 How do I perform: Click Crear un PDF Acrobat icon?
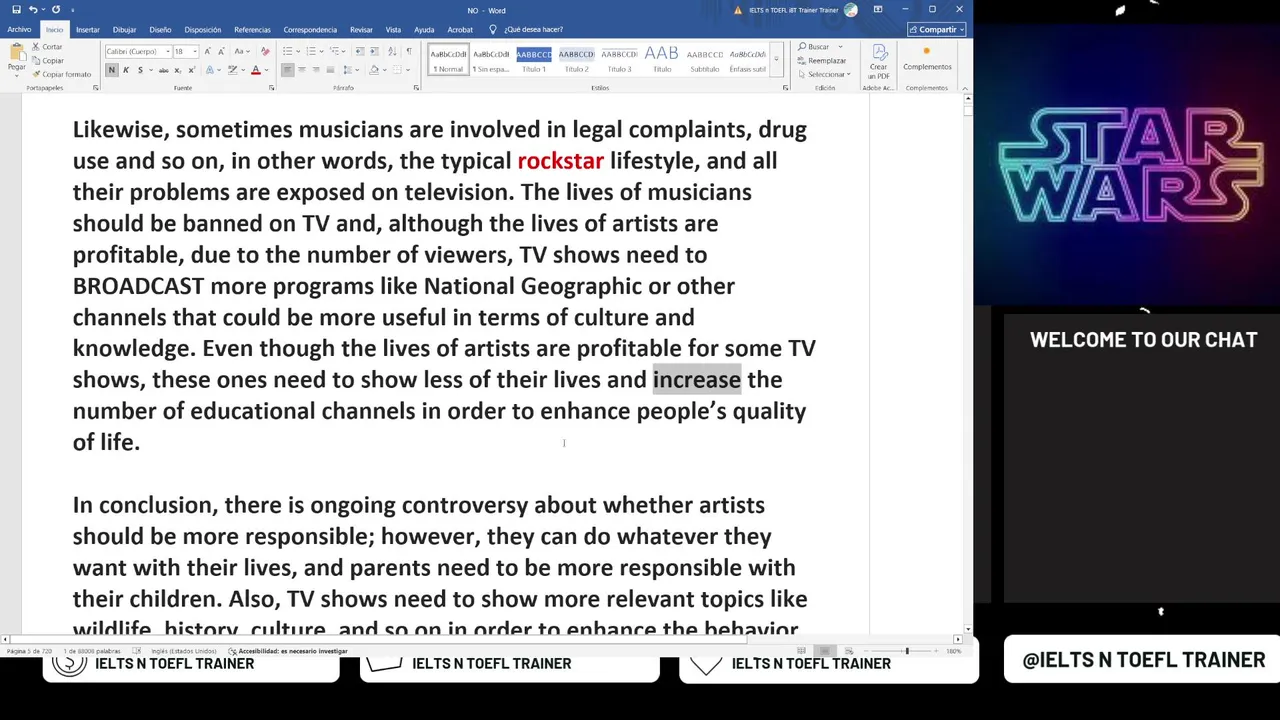coord(878,62)
